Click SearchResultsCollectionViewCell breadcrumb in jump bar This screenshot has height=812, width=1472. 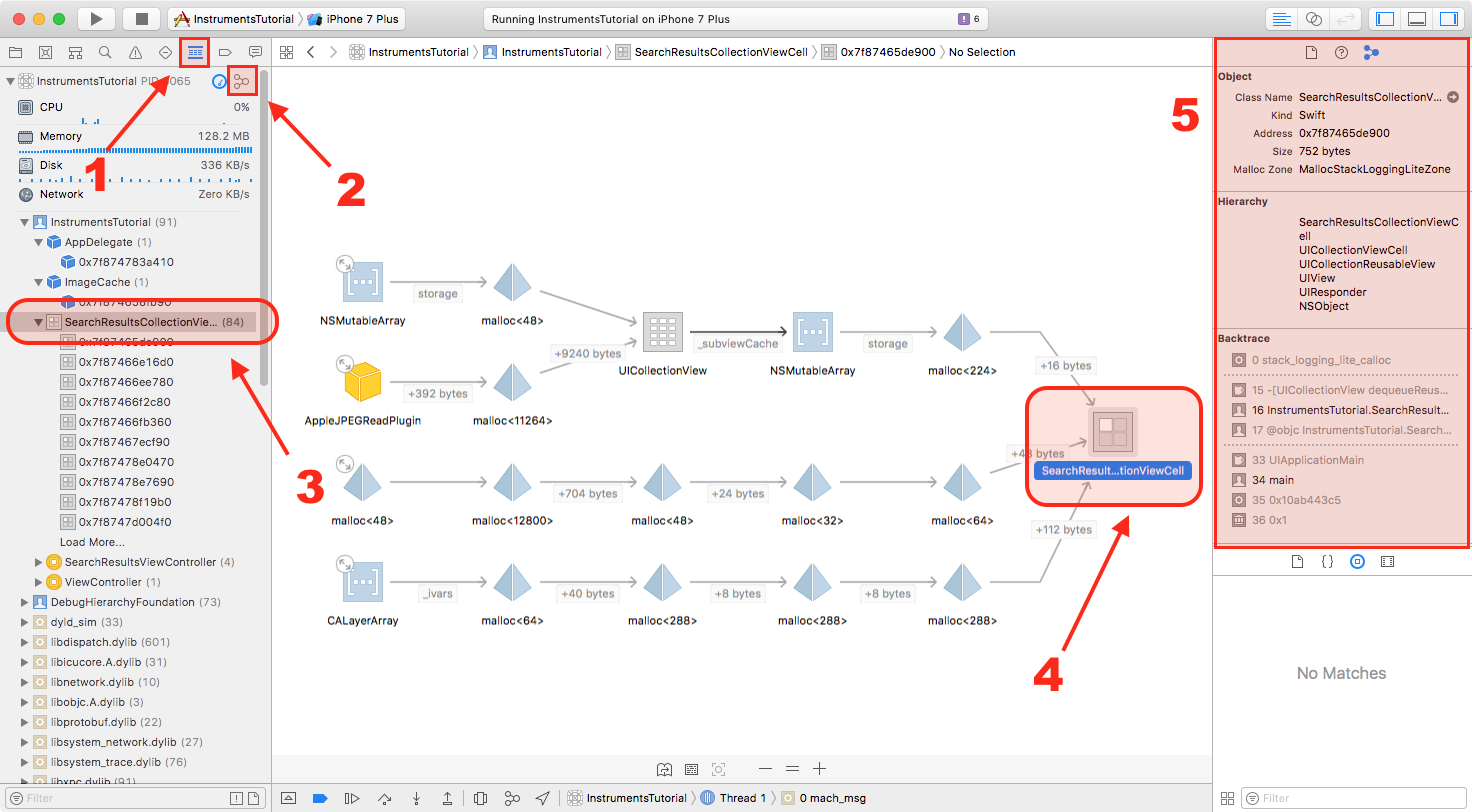coord(710,52)
